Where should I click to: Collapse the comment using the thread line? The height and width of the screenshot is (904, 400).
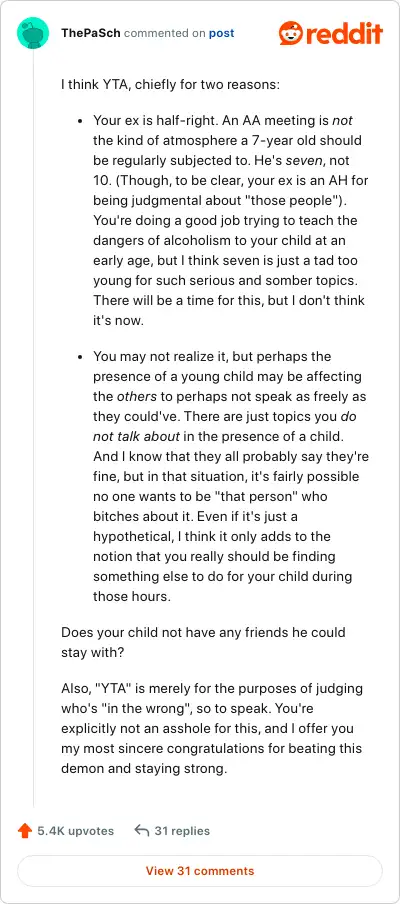point(33,429)
